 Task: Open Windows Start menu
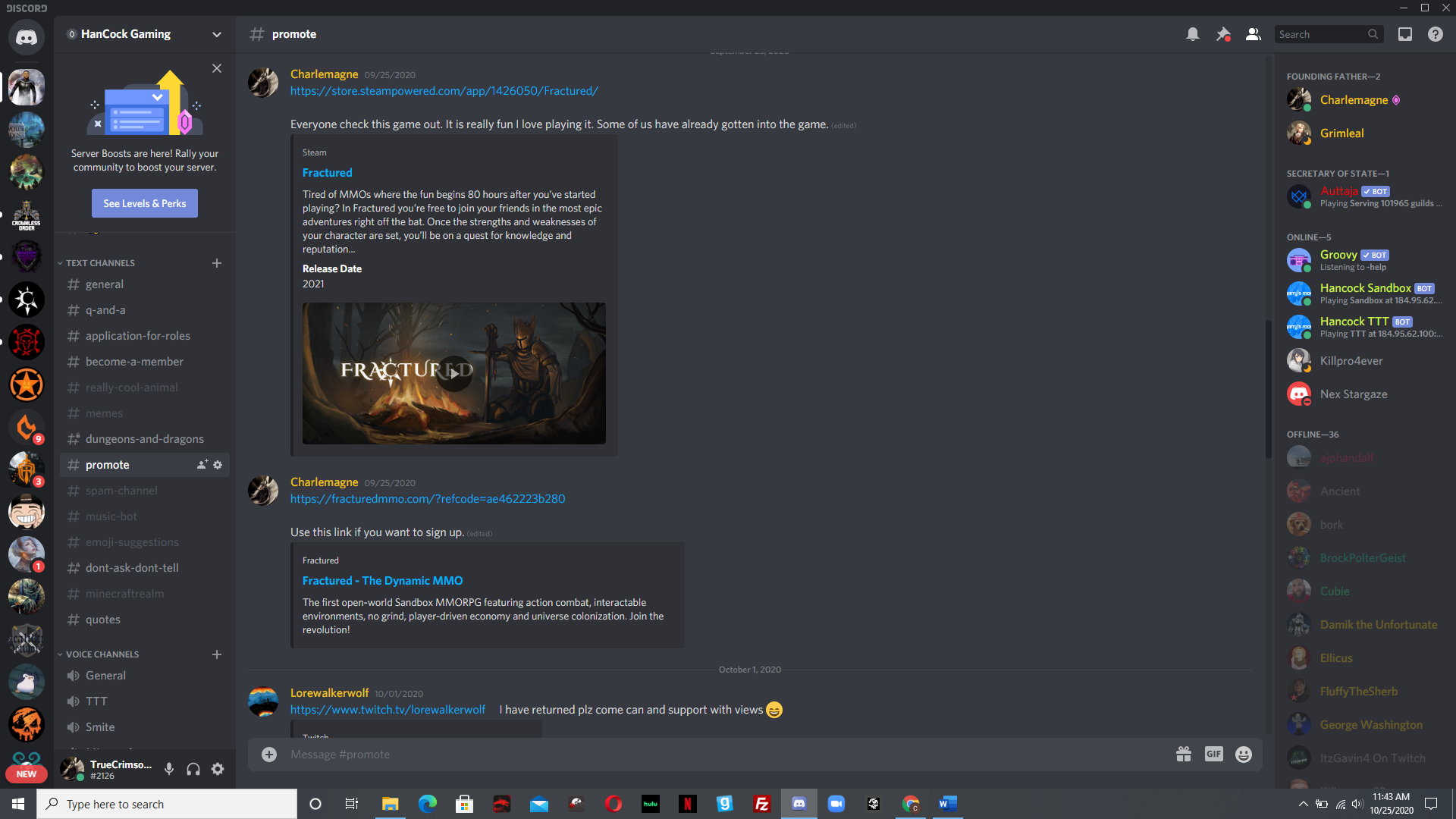coord(18,804)
